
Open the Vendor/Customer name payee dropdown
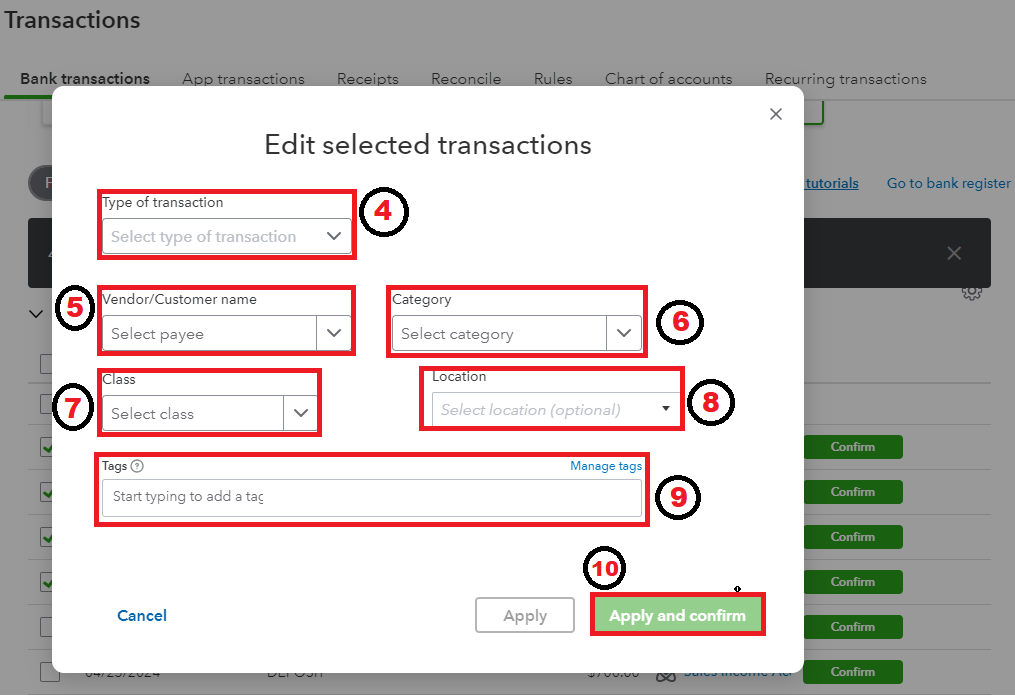(x=334, y=333)
